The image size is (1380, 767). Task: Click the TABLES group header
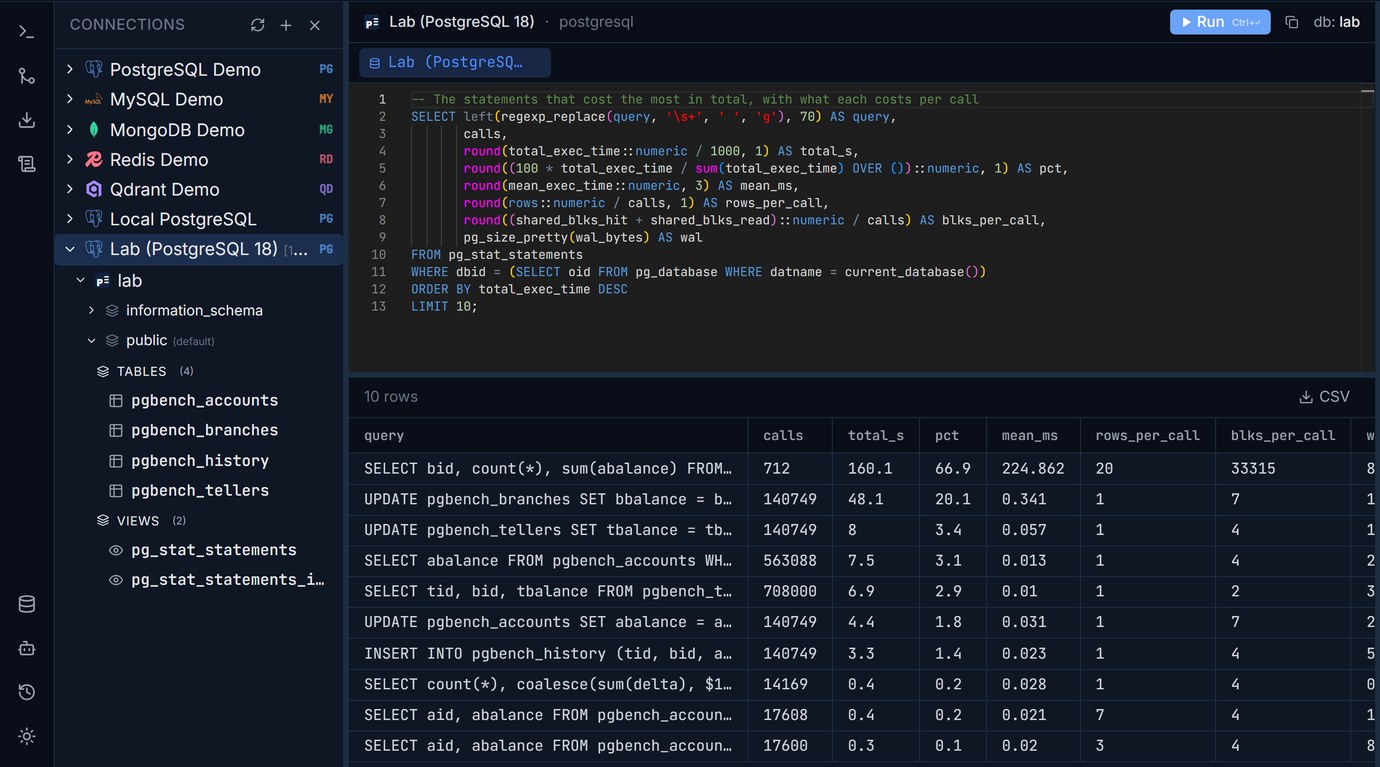142,371
